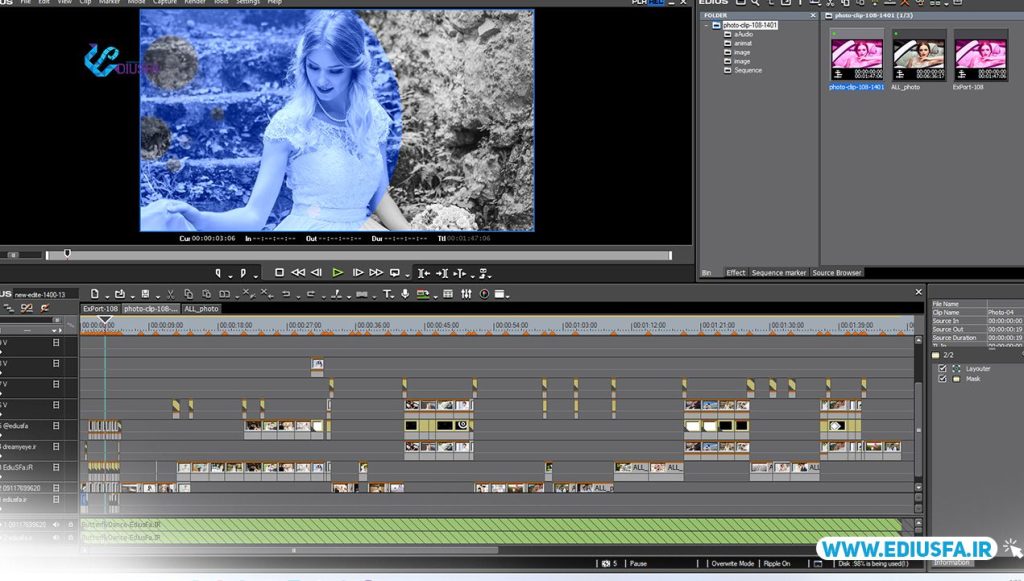The height and width of the screenshot is (581, 1024).
Task: Copy the selected clip in timeline toolbar
Action: [x=189, y=294]
